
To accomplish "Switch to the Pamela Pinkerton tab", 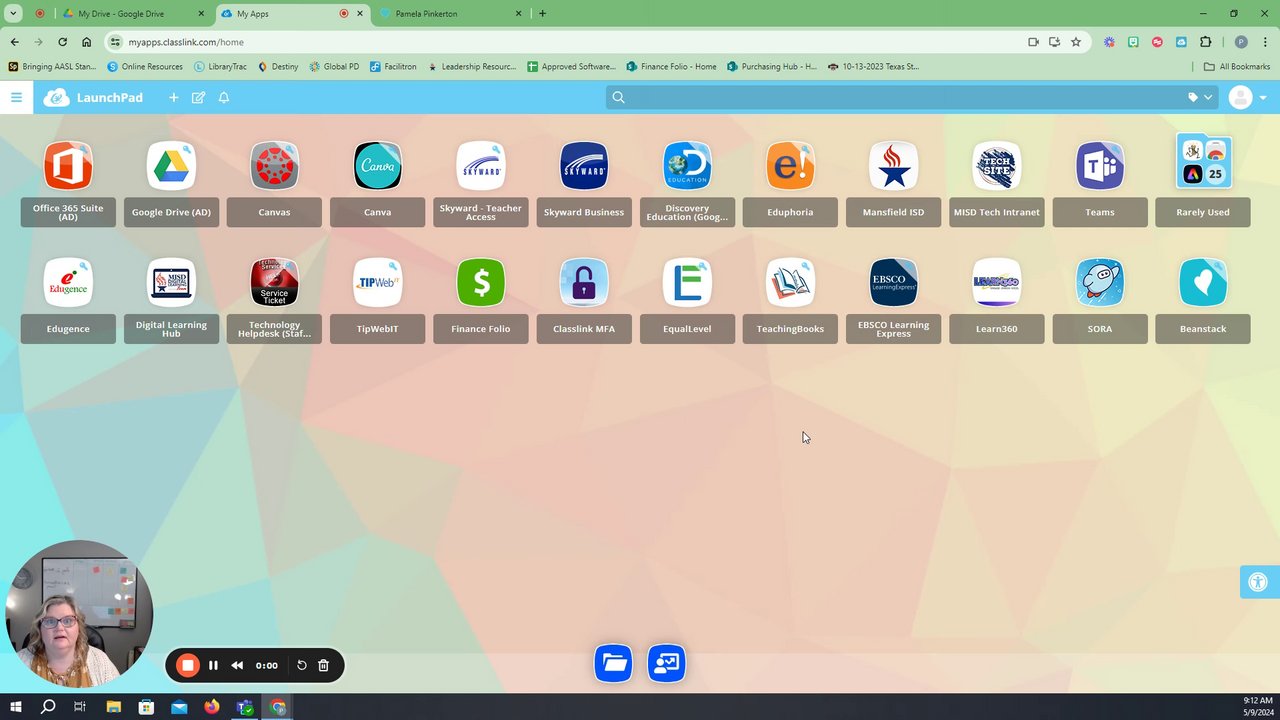I will (x=452, y=14).
